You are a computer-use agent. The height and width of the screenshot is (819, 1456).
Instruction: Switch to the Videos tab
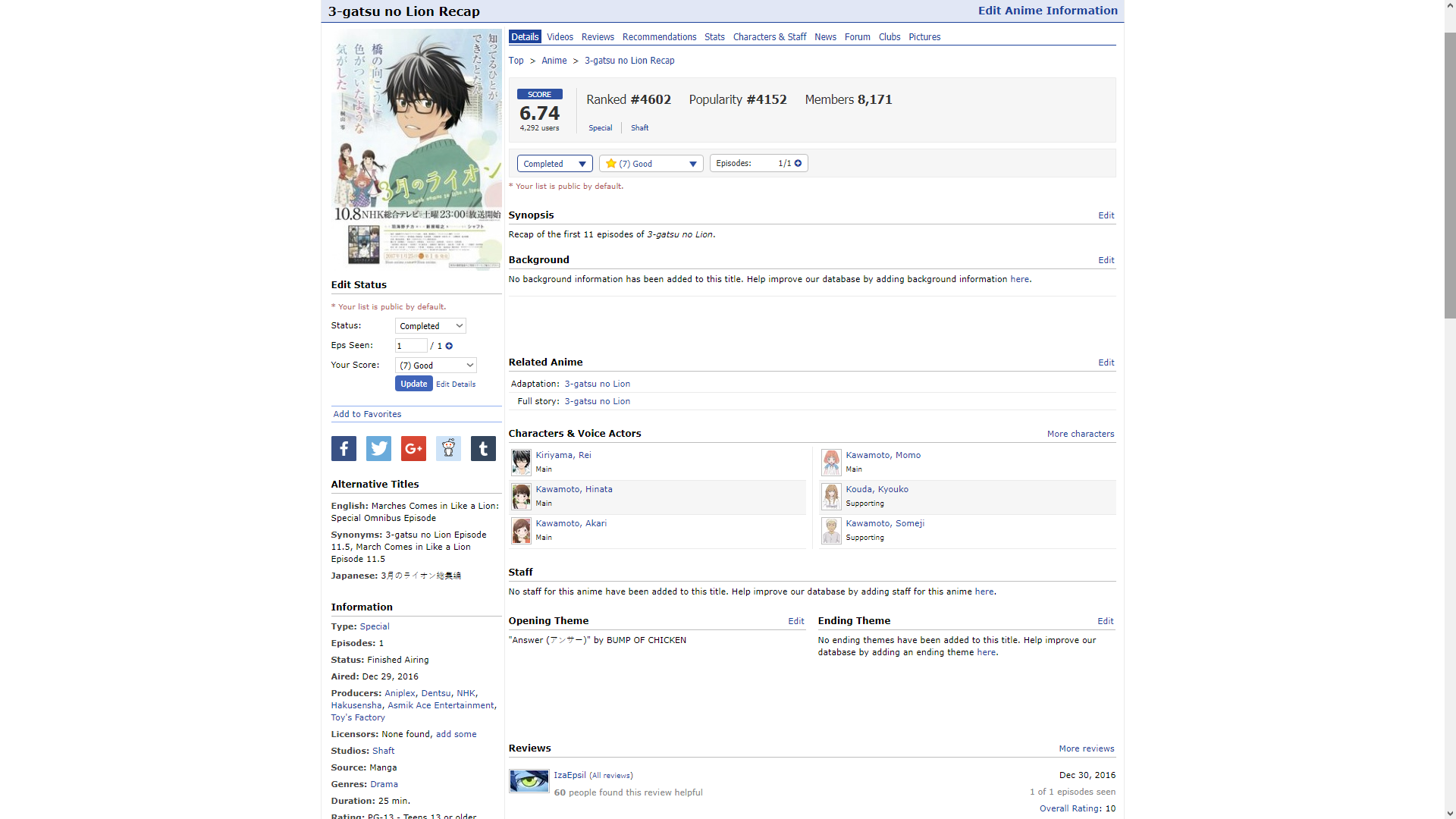(560, 37)
